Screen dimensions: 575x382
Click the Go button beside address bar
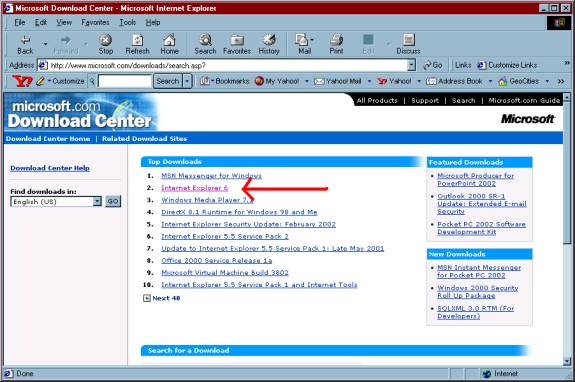click(433, 65)
